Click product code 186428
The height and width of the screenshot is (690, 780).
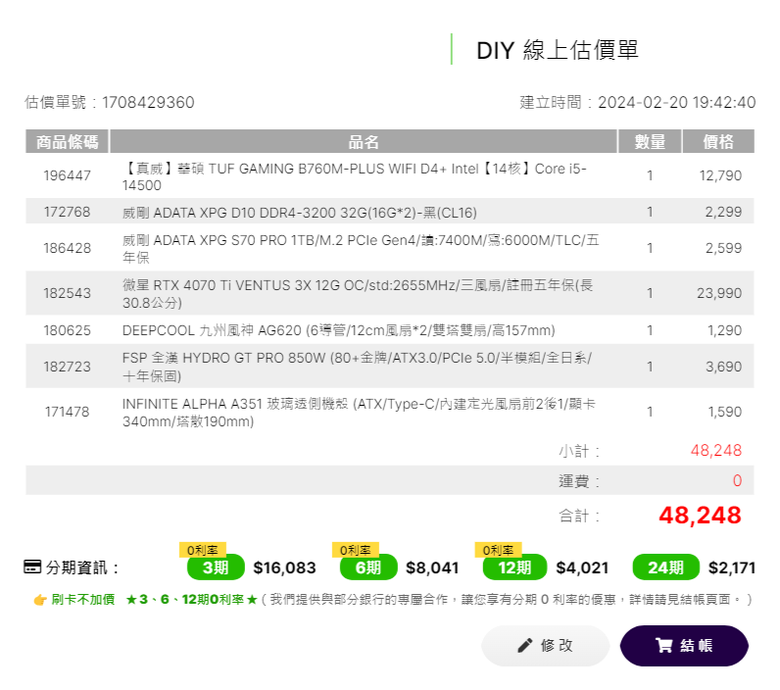[x=67, y=248]
